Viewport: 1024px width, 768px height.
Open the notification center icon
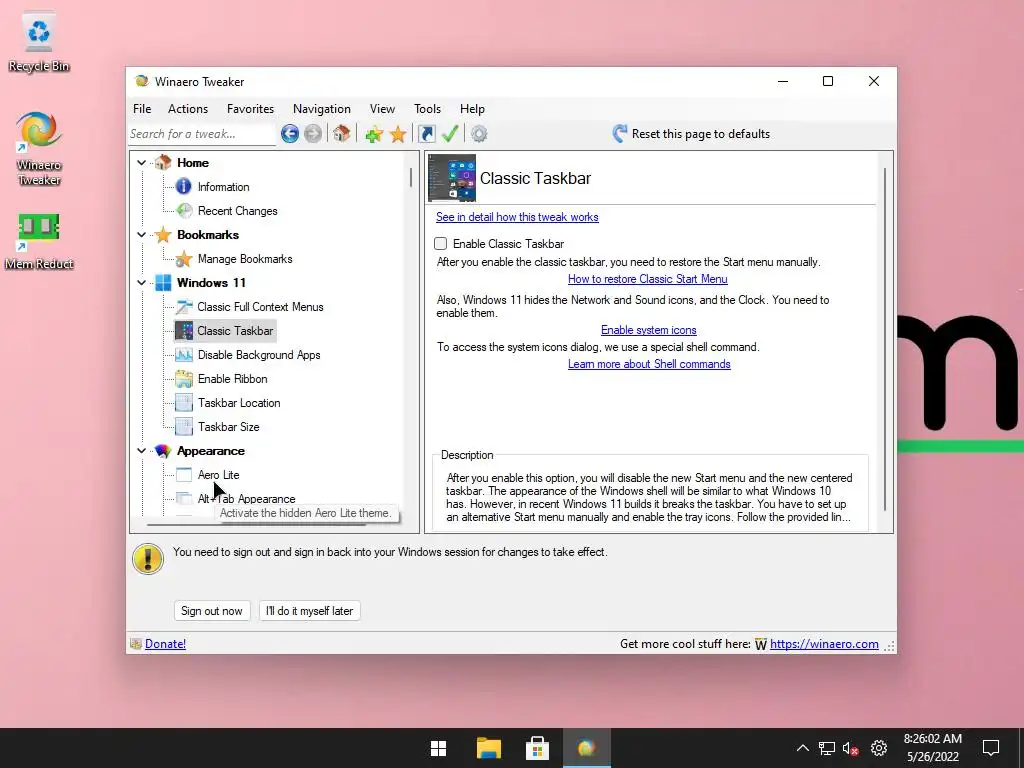pos(991,748)
